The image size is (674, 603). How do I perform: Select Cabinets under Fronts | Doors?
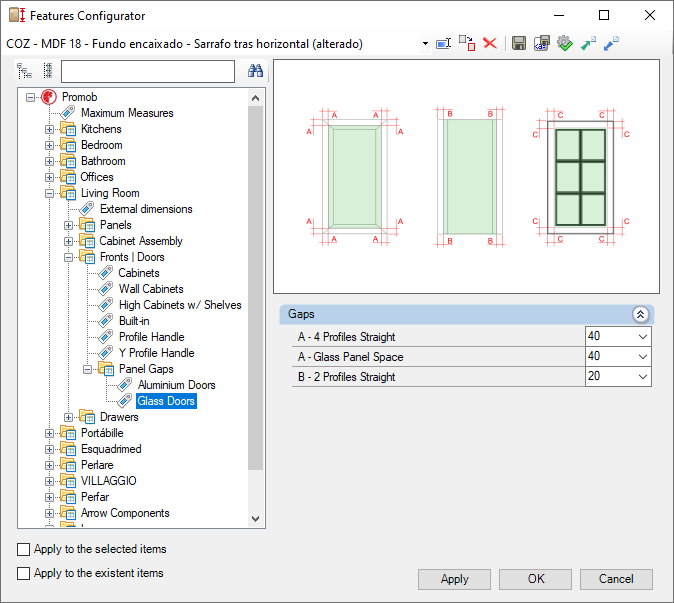[x=139, y=273]
